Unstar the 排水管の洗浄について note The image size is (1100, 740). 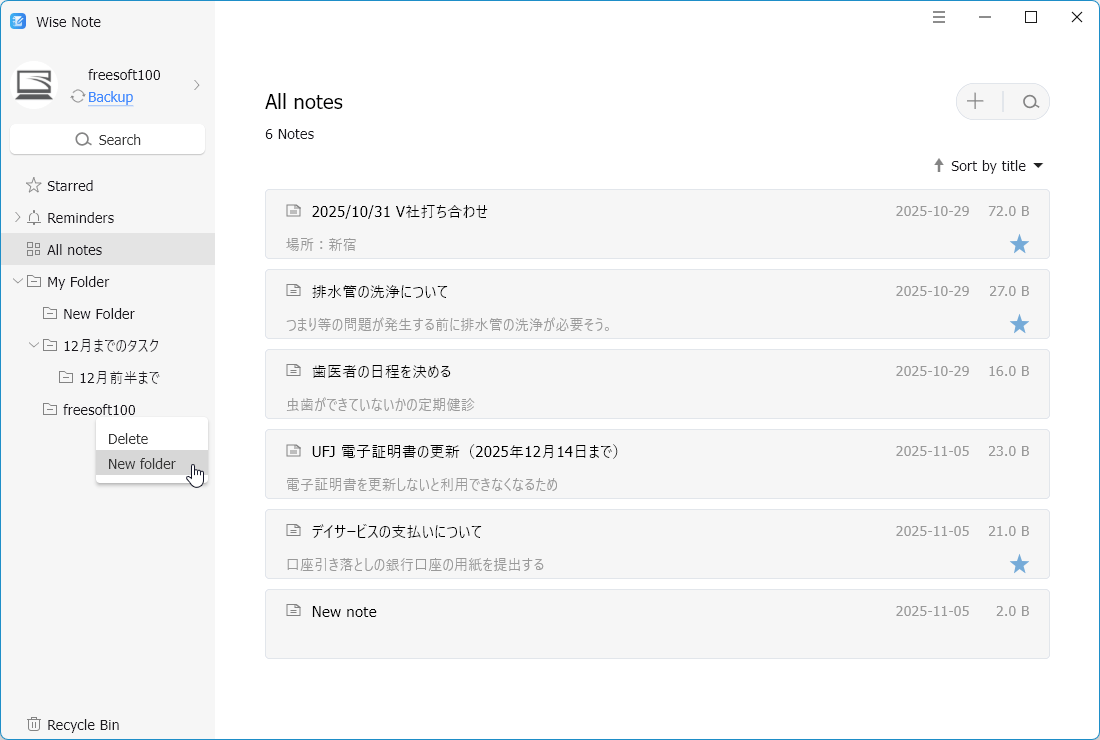pyautogui.click(x=1019, y=324)
